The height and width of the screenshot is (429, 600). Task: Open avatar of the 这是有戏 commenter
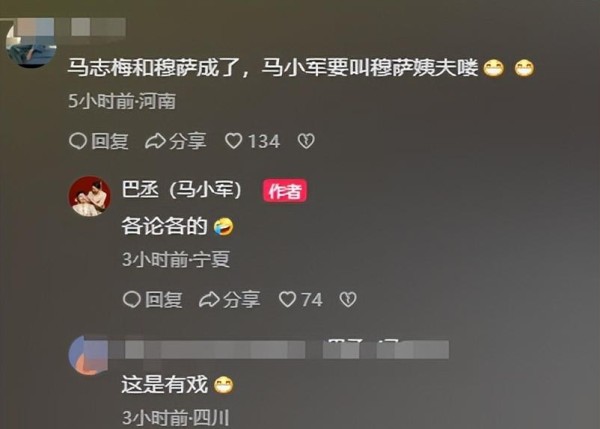[86, 356]
